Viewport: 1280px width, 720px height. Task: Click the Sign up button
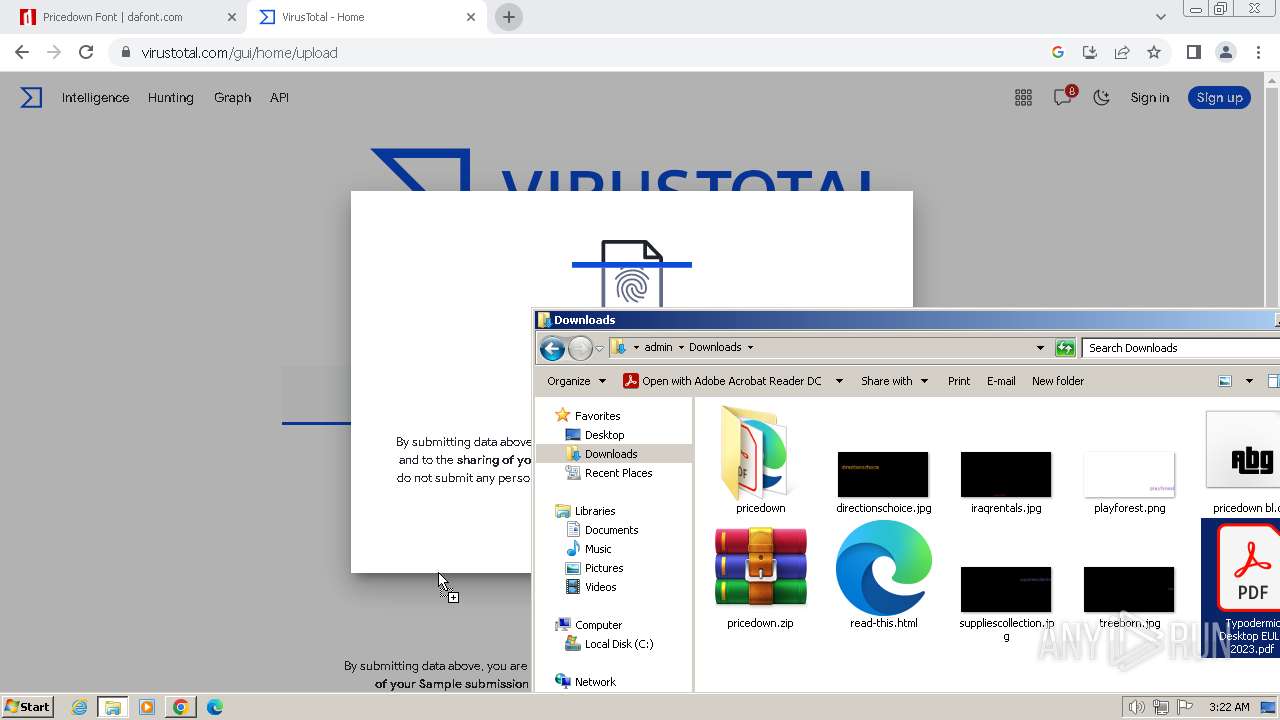[1219, 97]
